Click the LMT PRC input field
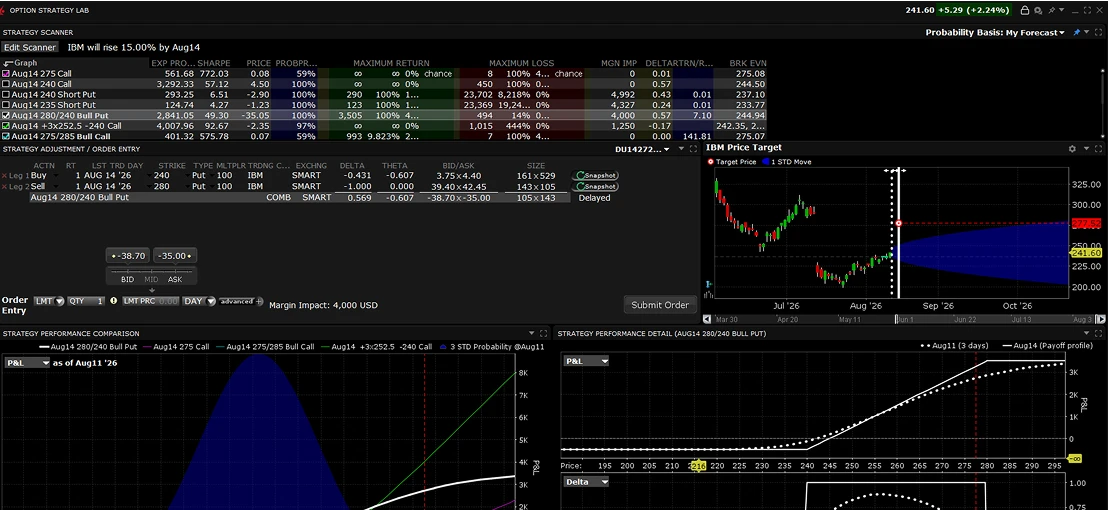Screen dimensions: 1108x510 point(151,301)
